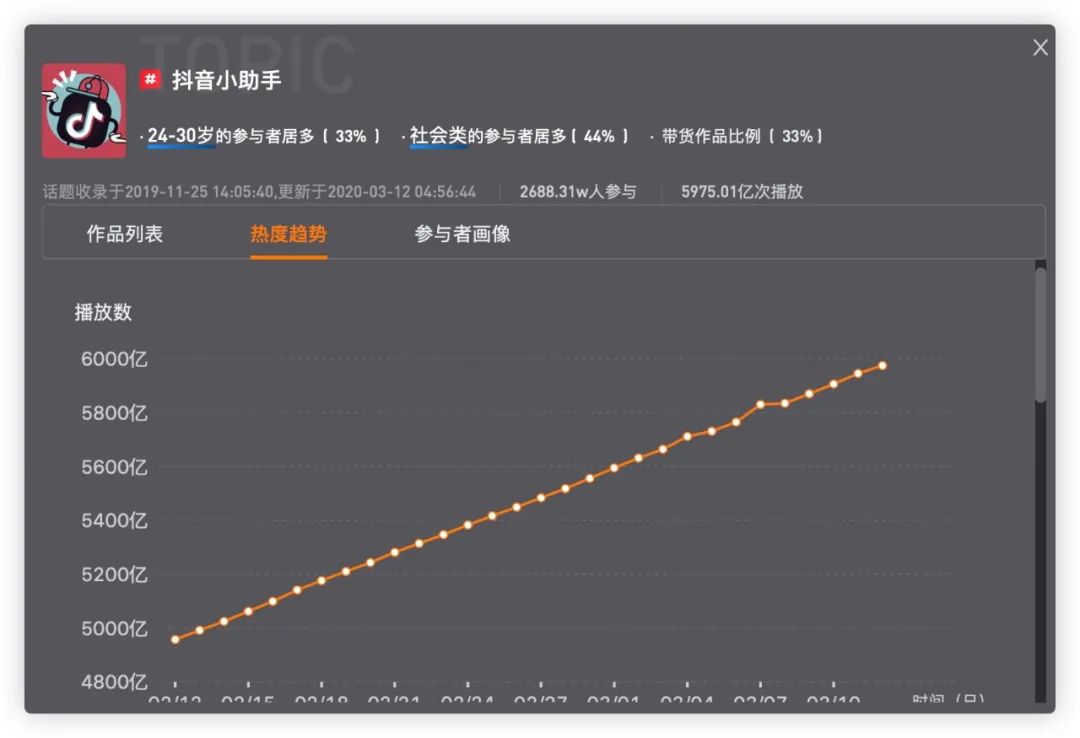
Task: Click the vertical scrollbar thumb
Action: click(1040, 335)
